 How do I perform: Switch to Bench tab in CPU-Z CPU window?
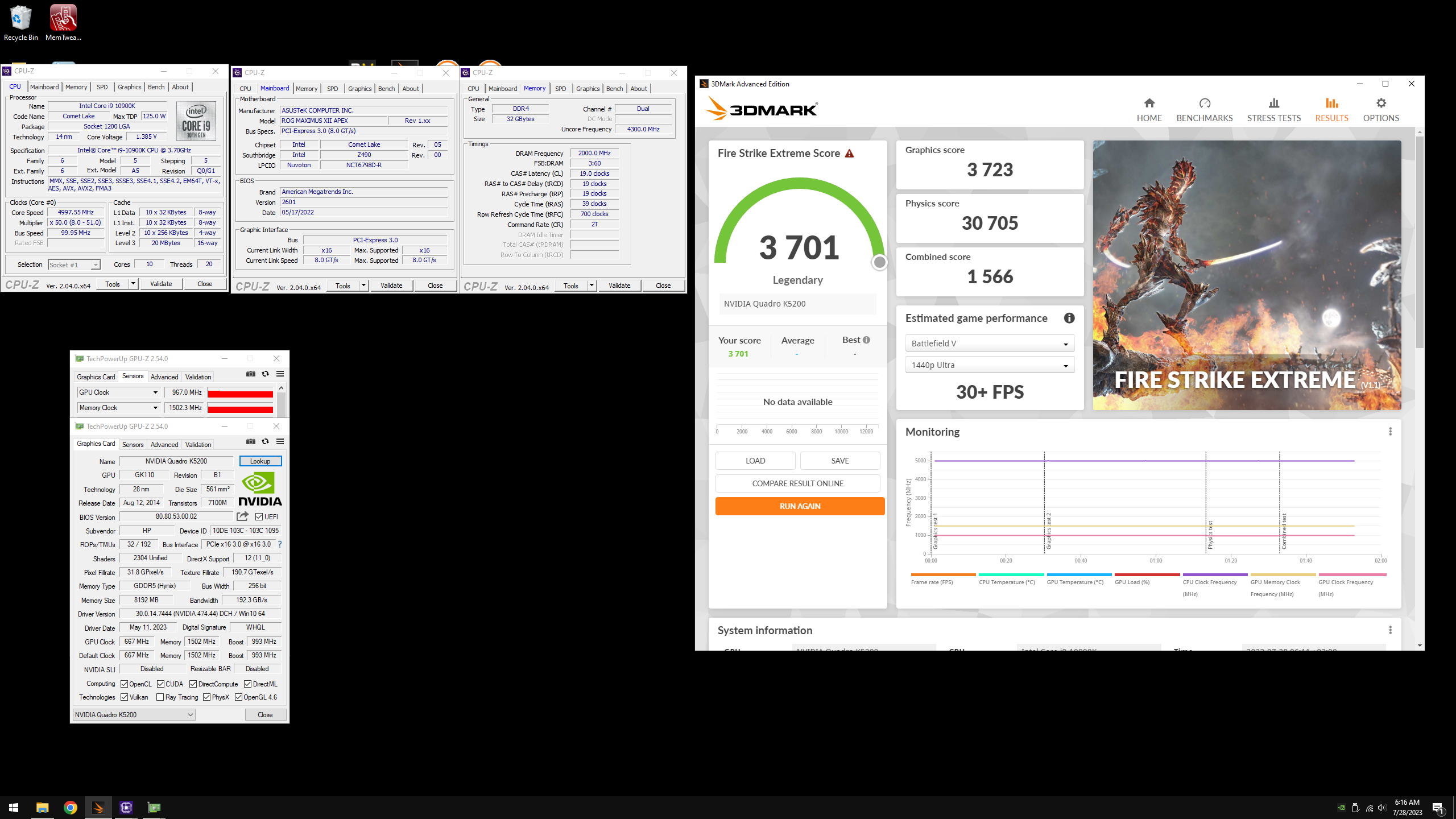coord(156,87)
